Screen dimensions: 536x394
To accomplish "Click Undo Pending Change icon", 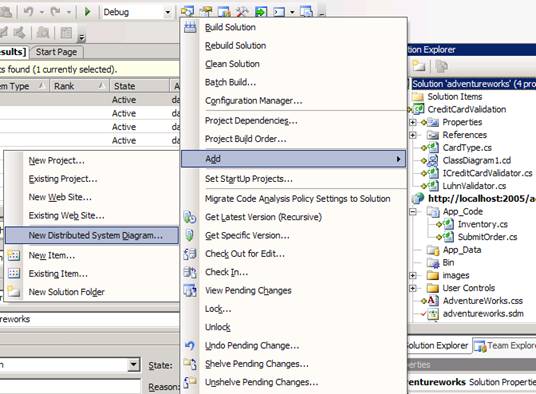I will pyautogui.click(x=190, y=345).
